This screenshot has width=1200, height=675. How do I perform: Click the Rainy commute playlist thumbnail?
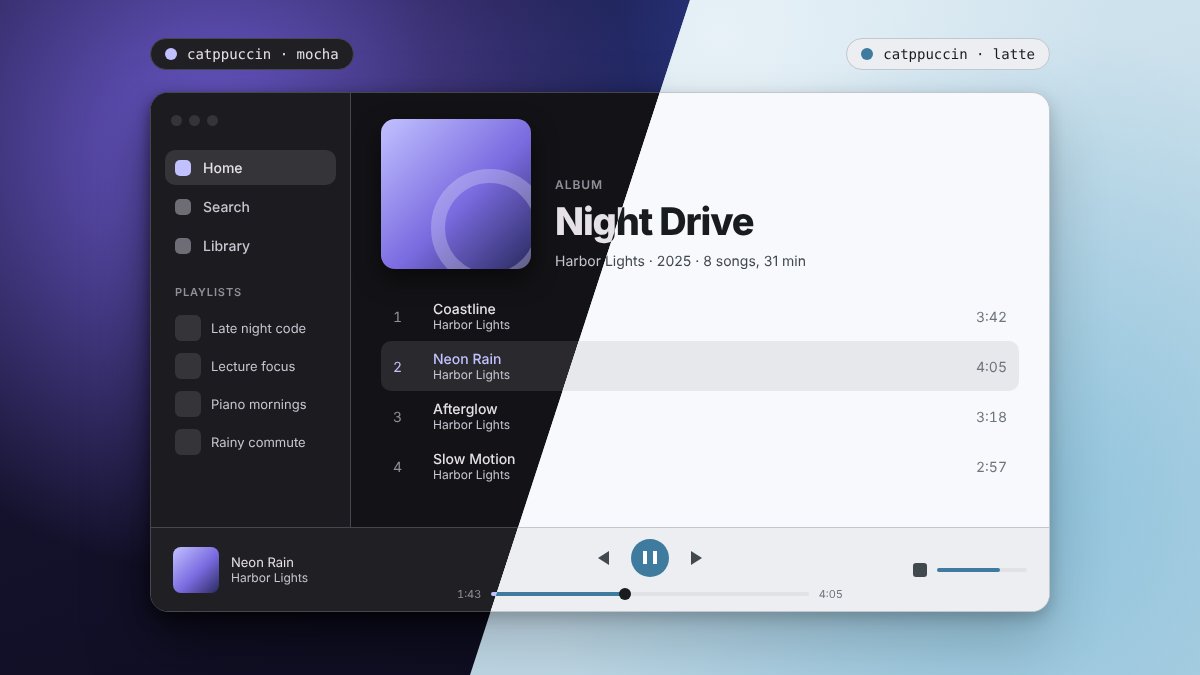188,442
